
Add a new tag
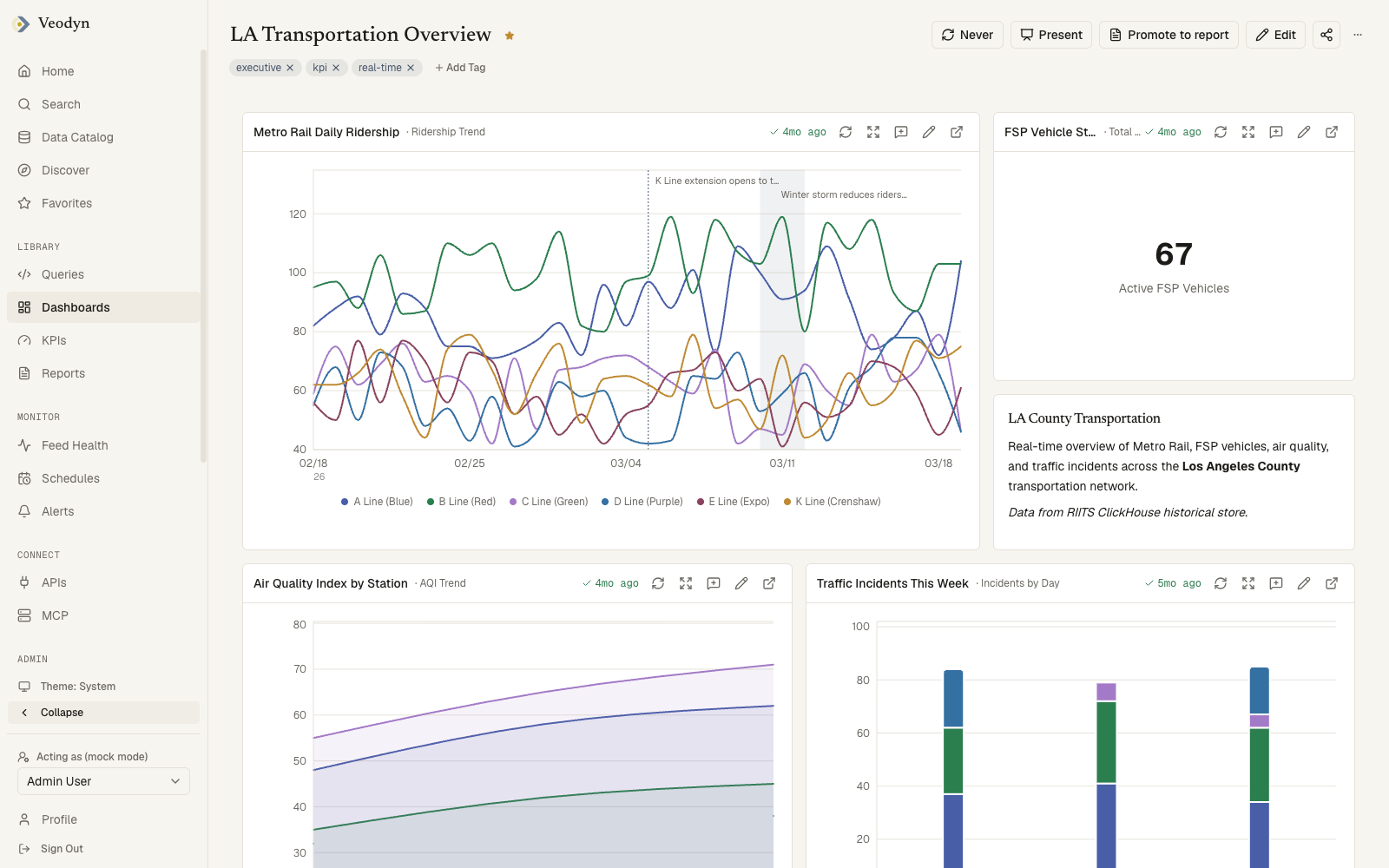pyautogui.click(x=460, y=68)
